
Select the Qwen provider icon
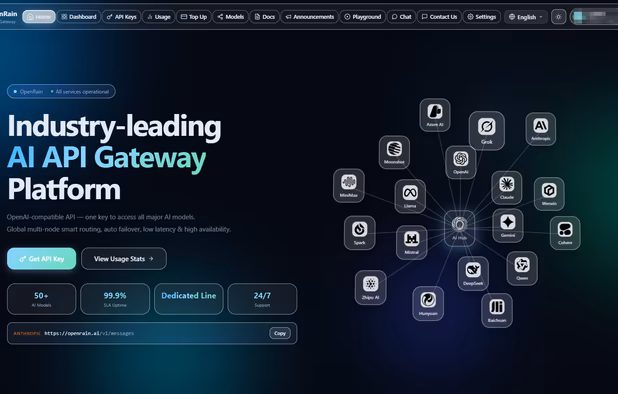(x=522, y=268)
